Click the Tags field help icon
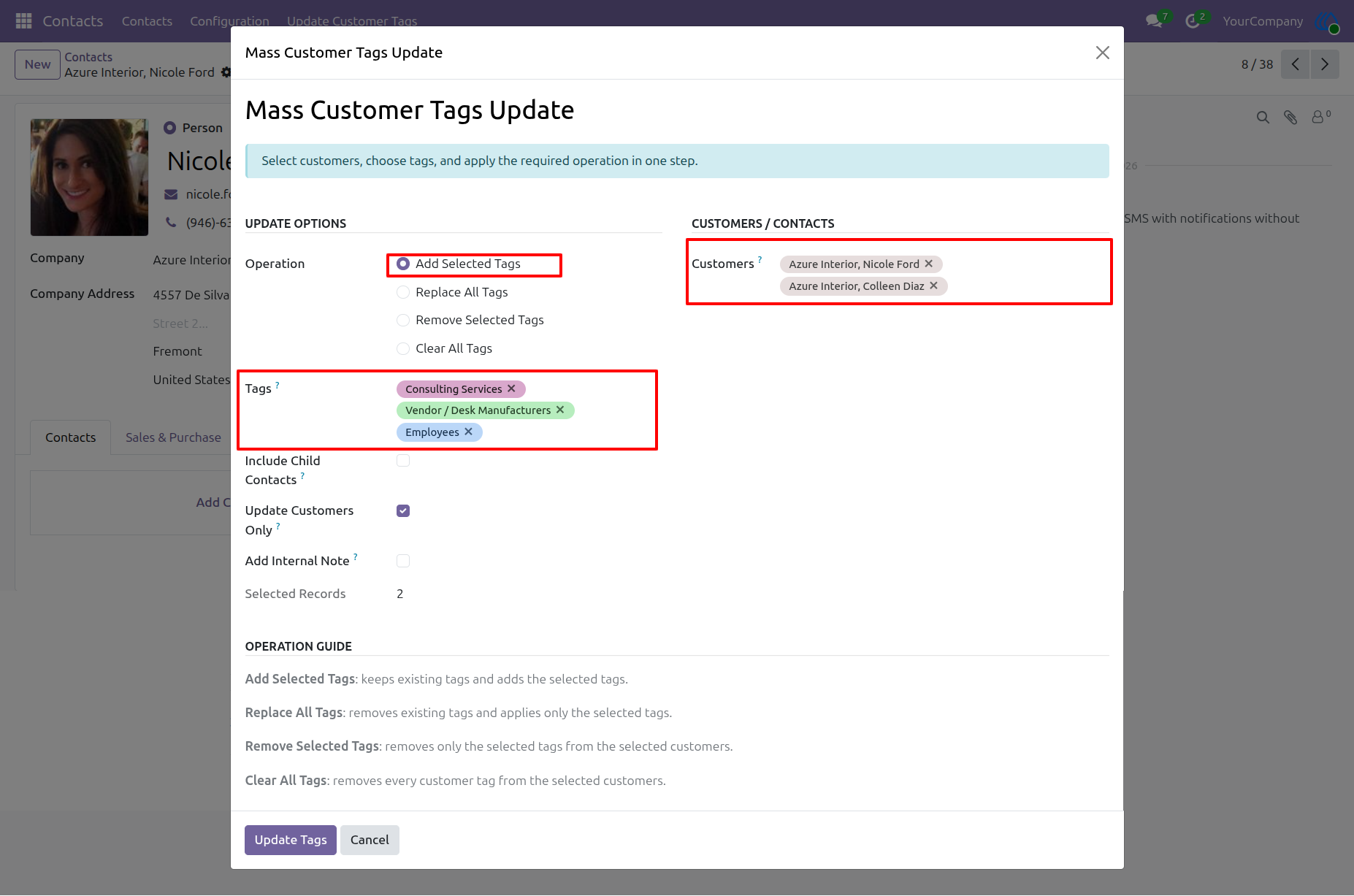This screenshot has height=896, width=1354. click(278, 385)
